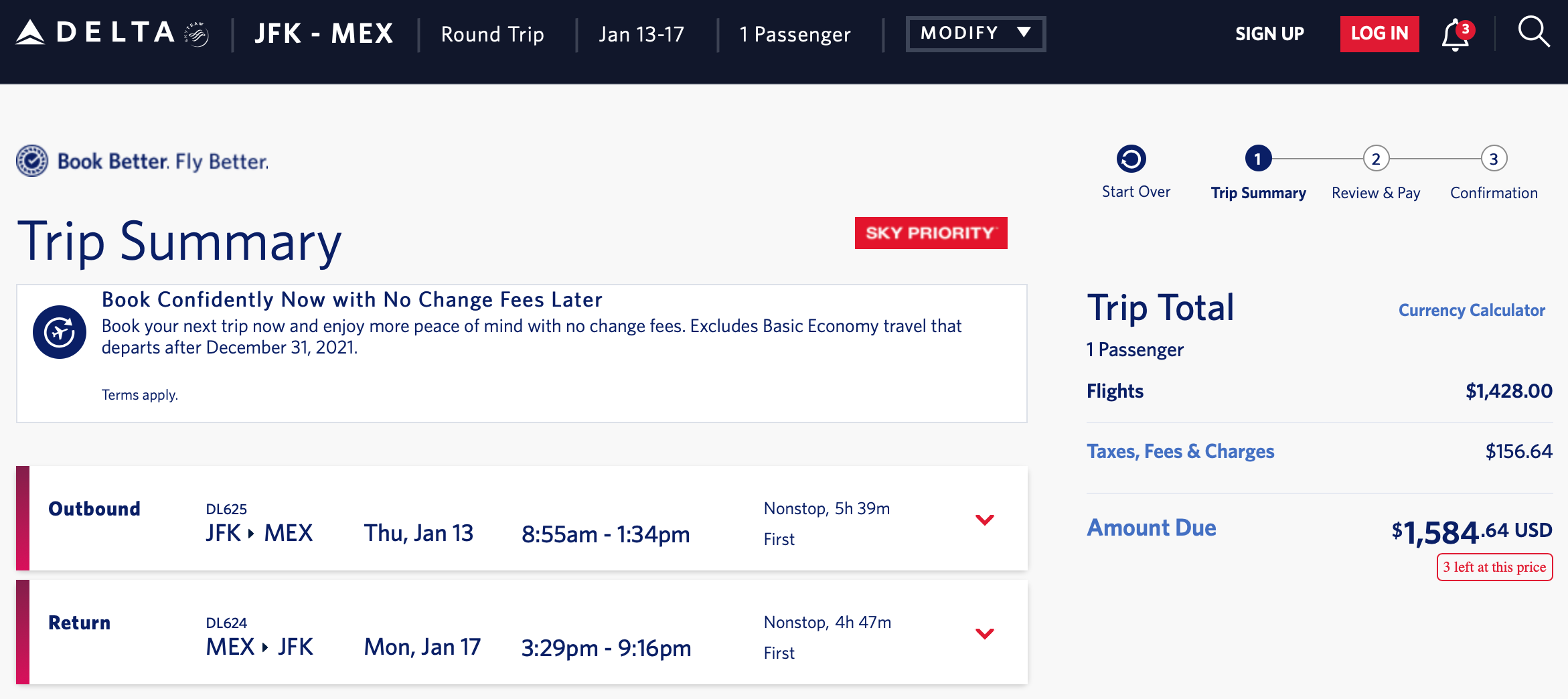Click the LOG IN button
This screenshot has height=699, width=1568.
1379,33
